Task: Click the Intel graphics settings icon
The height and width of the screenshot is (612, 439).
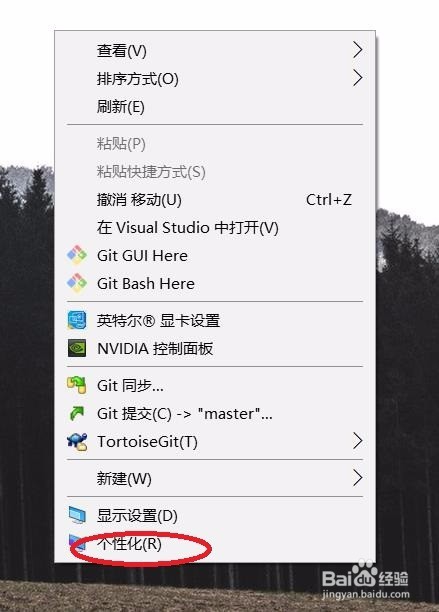Action: click(77, 320)
